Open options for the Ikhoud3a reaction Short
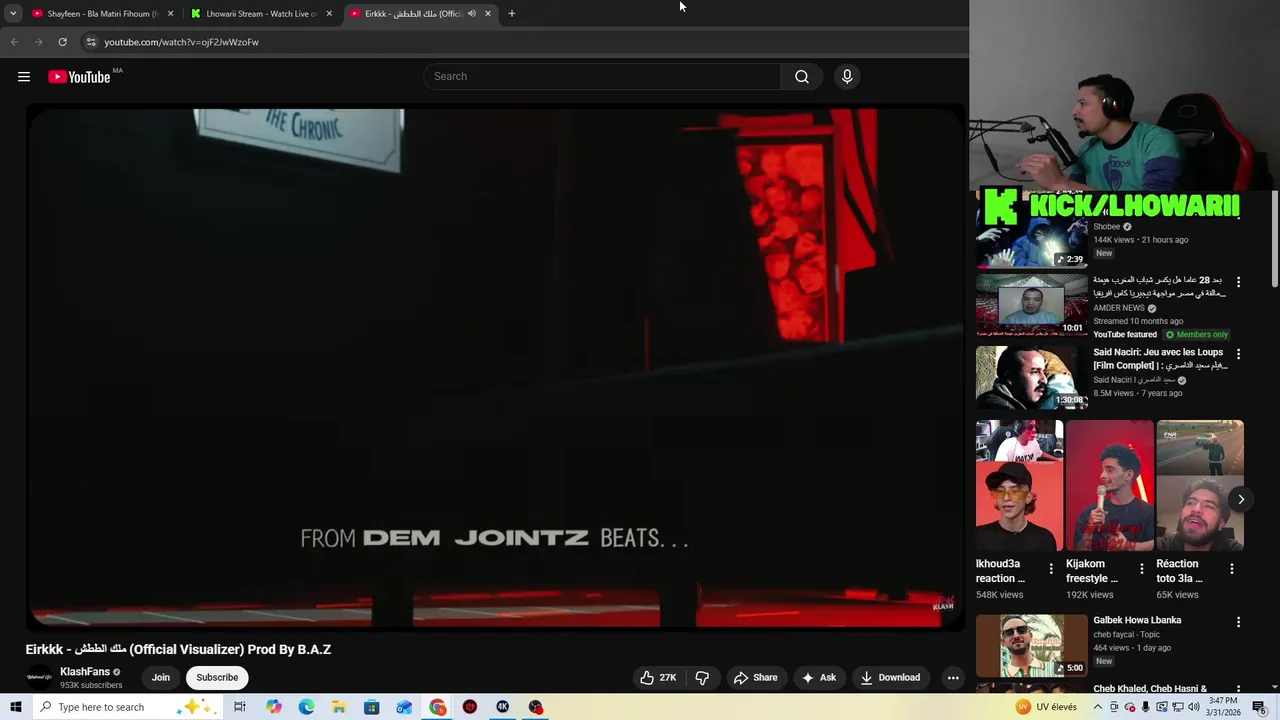This screenshot has height=720, width=1280. (1050, 569)
